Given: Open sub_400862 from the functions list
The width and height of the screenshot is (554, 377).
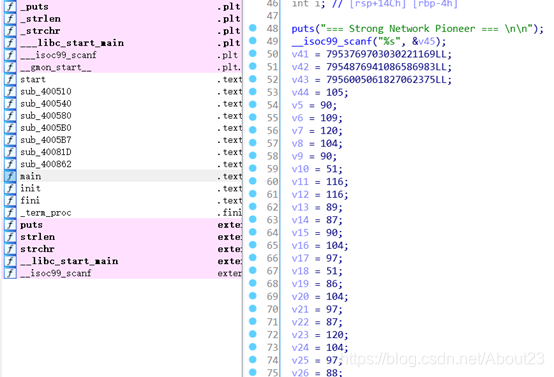Looking at the screenshot, I should coord(46,164).
